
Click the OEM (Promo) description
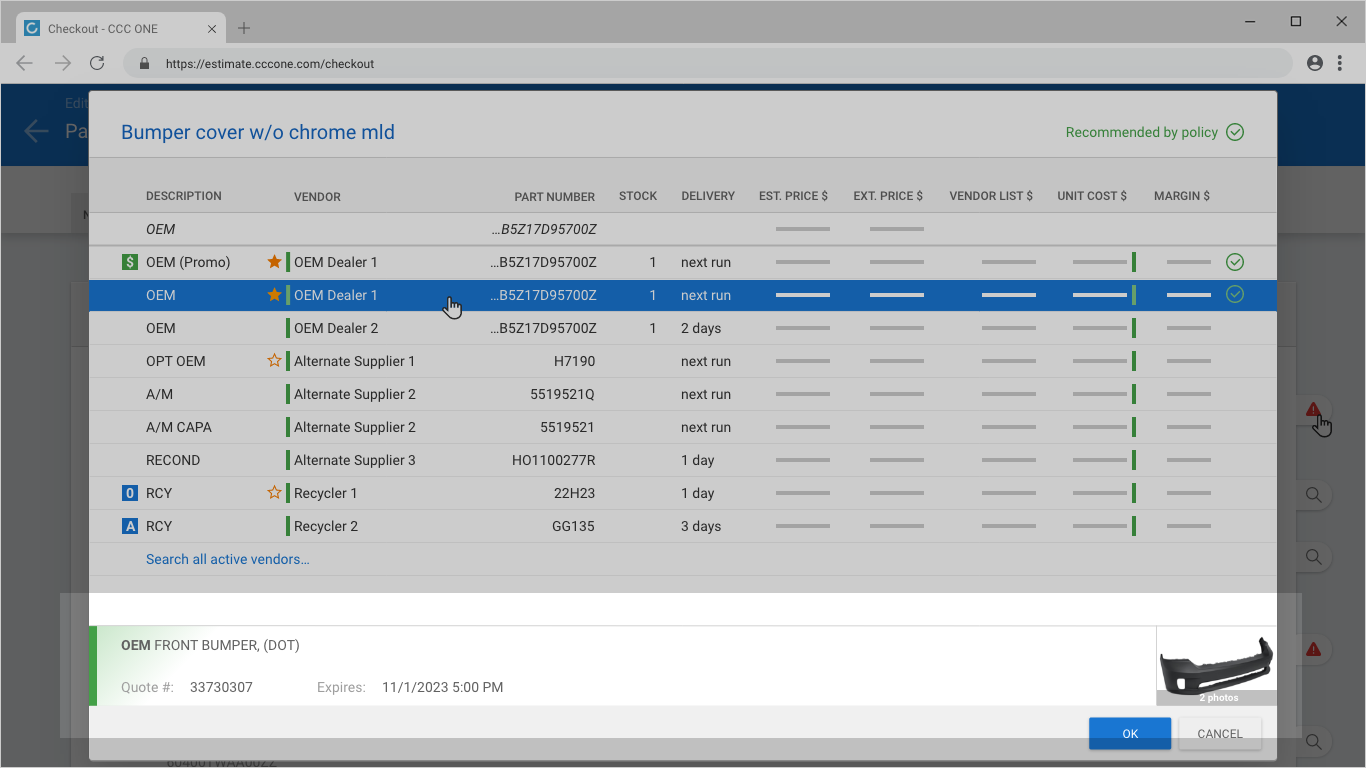click(188, 262)
